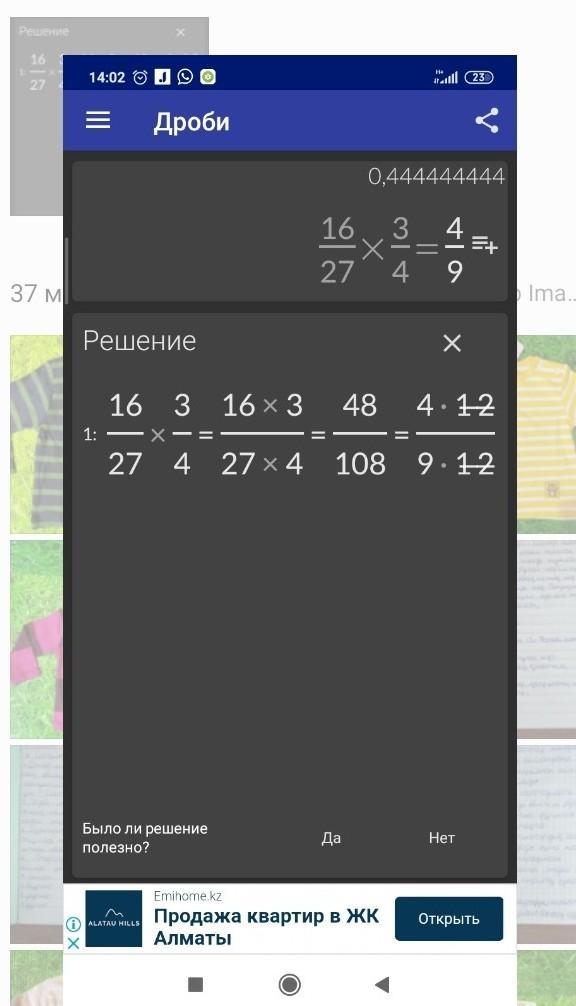Answer Нет to solution helpful question
576x1006 pixels.
(x=441, y=838)
